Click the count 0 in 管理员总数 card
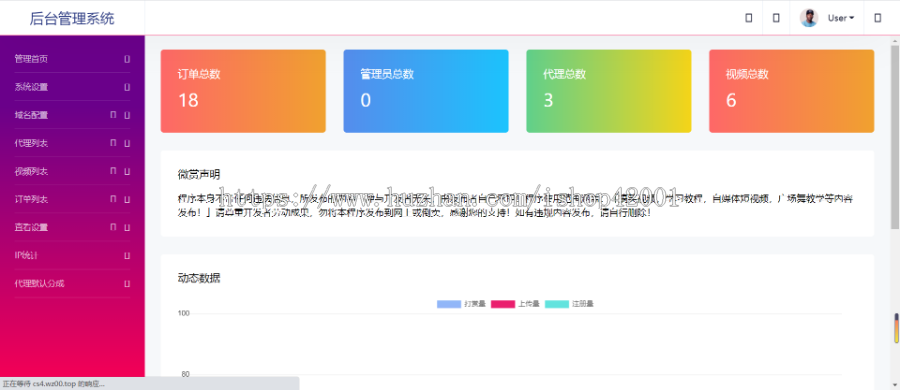 (x=366, y=101)
